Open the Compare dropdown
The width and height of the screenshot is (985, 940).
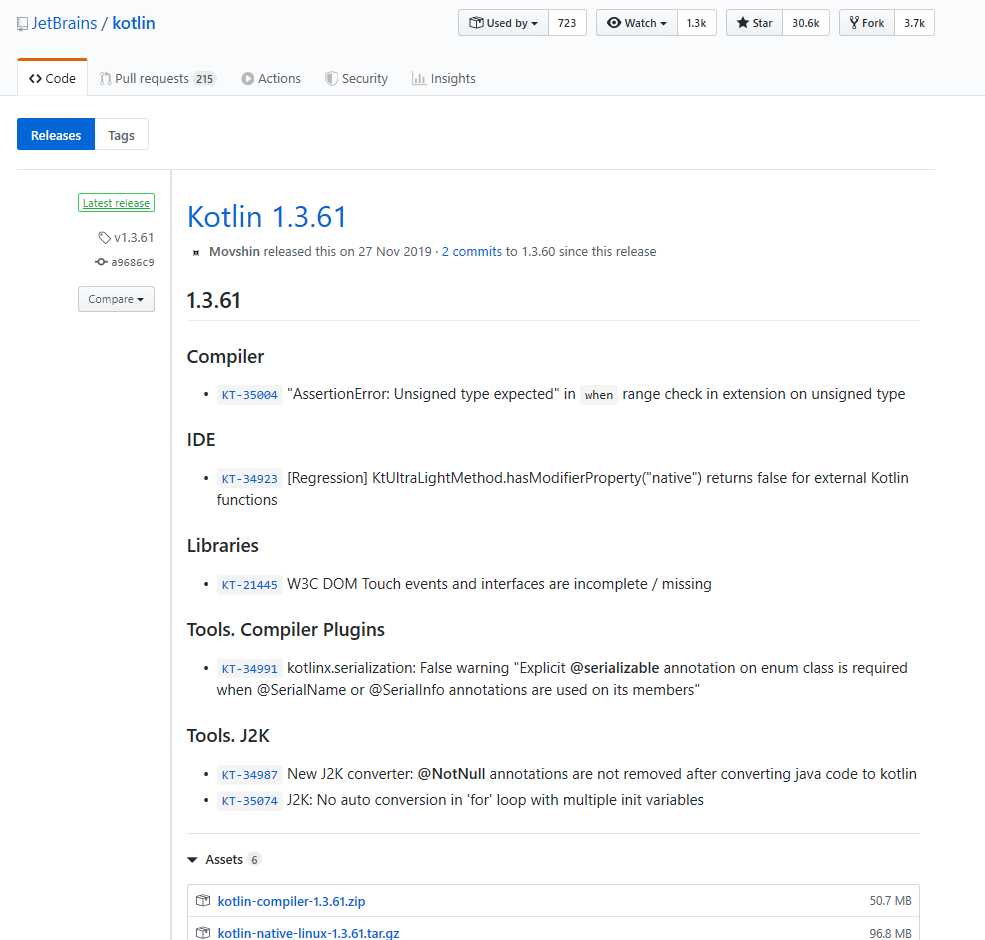tap(116, 299)
